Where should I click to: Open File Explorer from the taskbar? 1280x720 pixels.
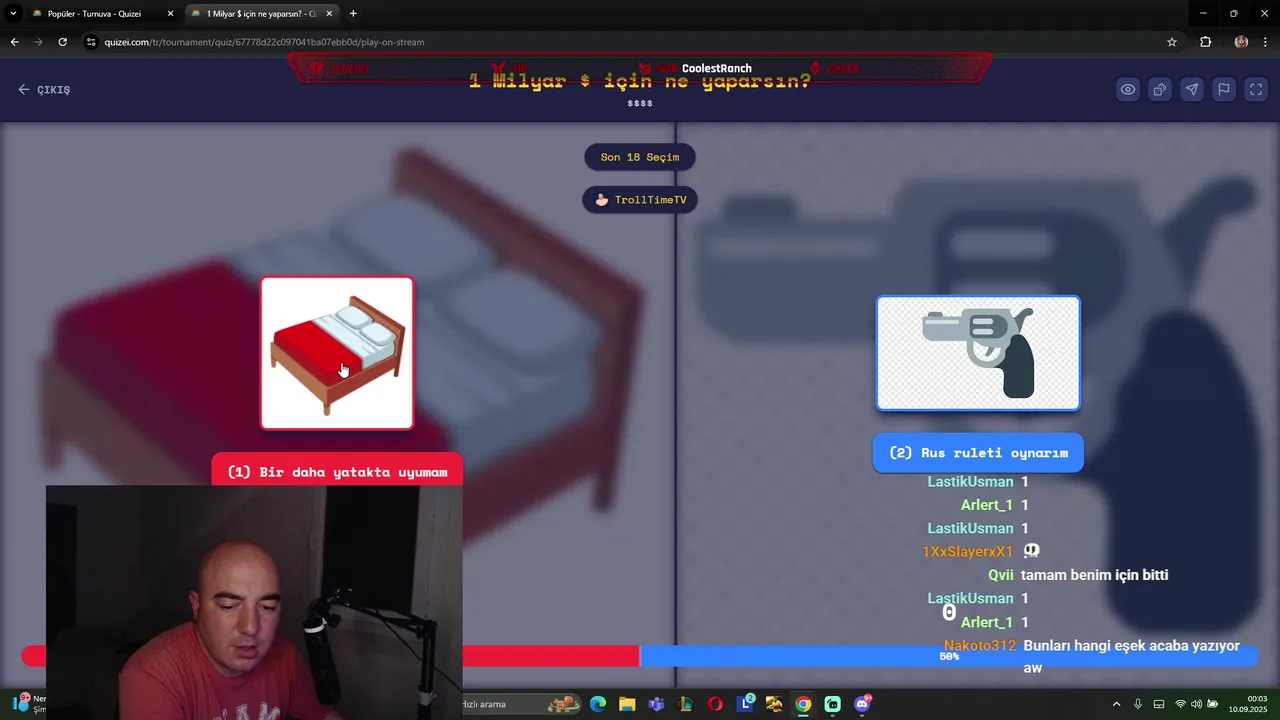coord(627,704)
